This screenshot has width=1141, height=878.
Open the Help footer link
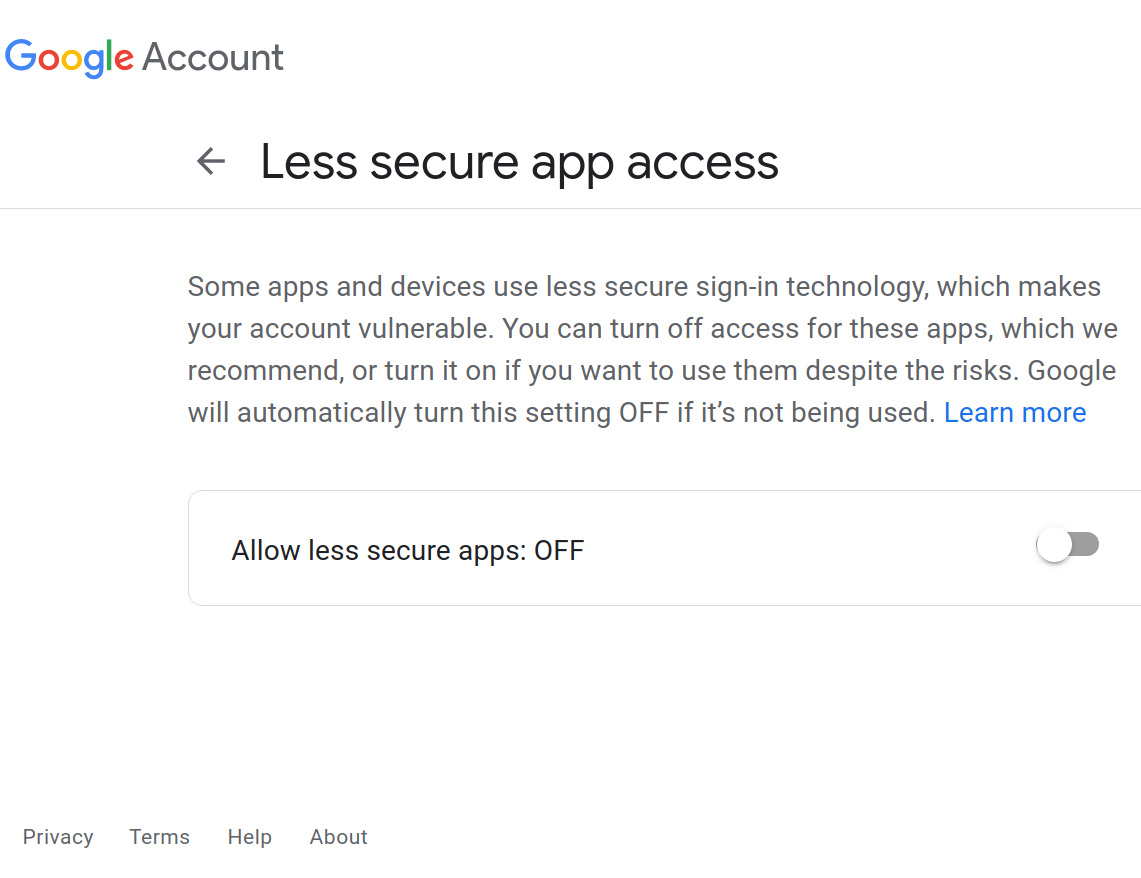(x=249, y=837)
